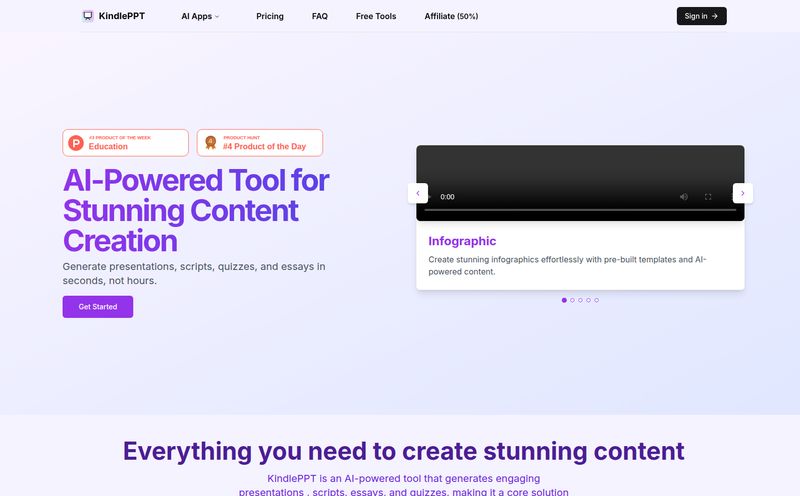Click the 0:00 video timestamp
This screenshot has height=496, width=800.
click(x=447, y=197)
